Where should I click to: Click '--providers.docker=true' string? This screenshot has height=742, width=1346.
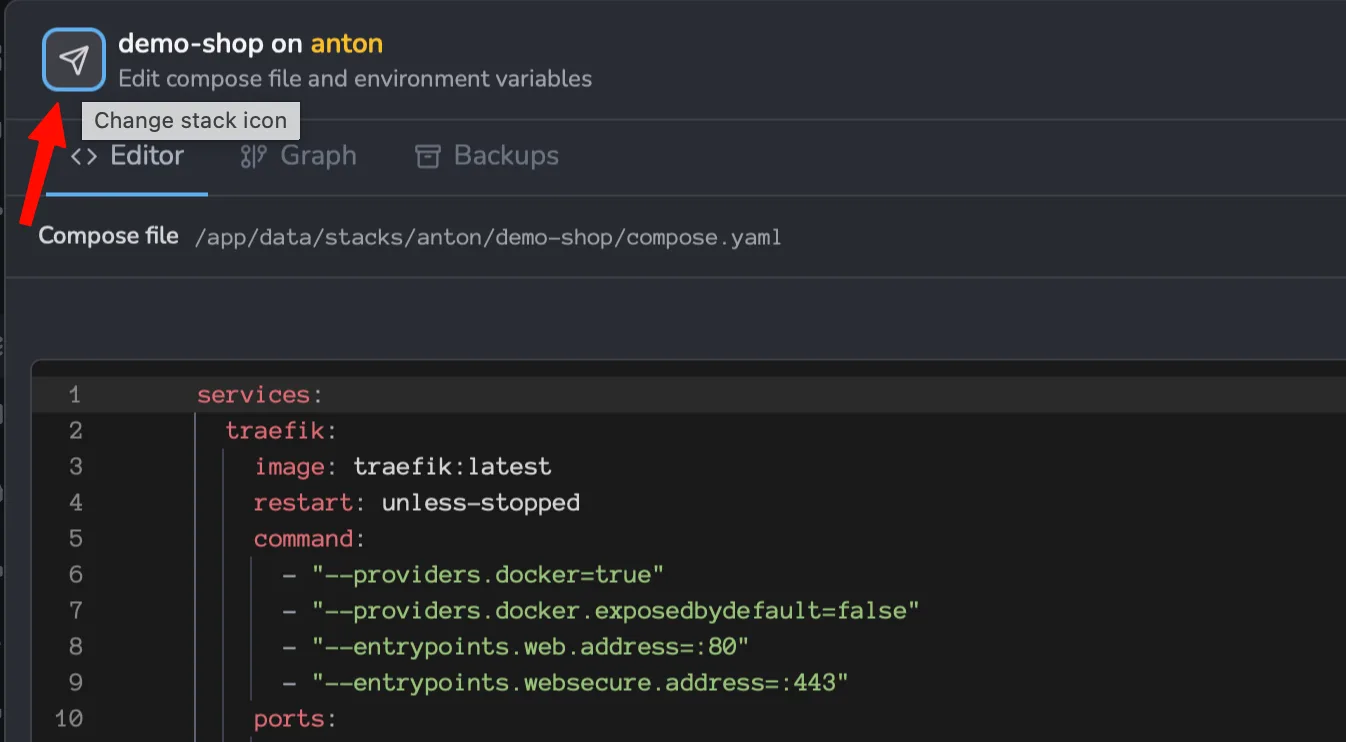(x=488, y=575)
